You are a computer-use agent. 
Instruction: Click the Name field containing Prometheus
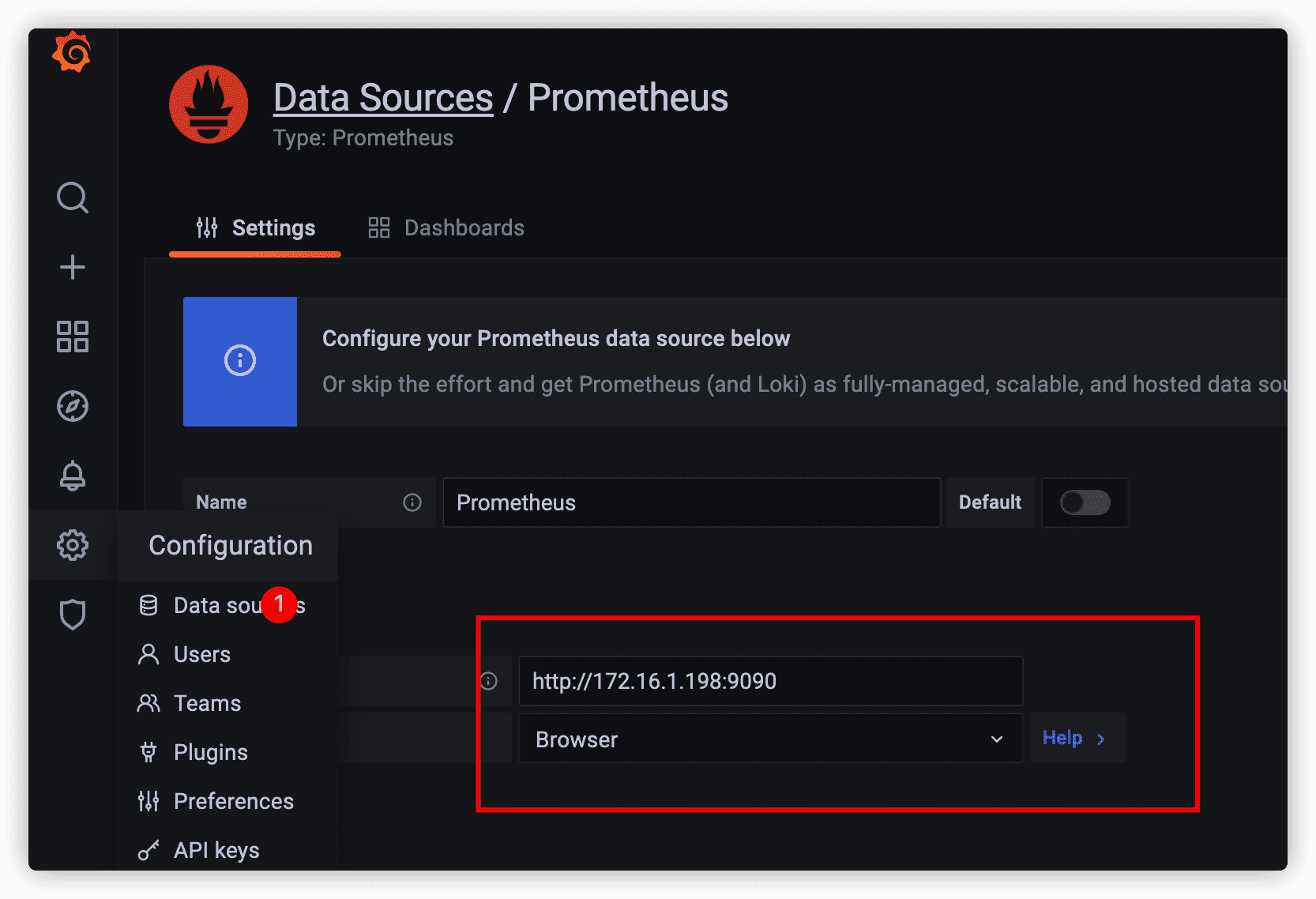(692, 502)
